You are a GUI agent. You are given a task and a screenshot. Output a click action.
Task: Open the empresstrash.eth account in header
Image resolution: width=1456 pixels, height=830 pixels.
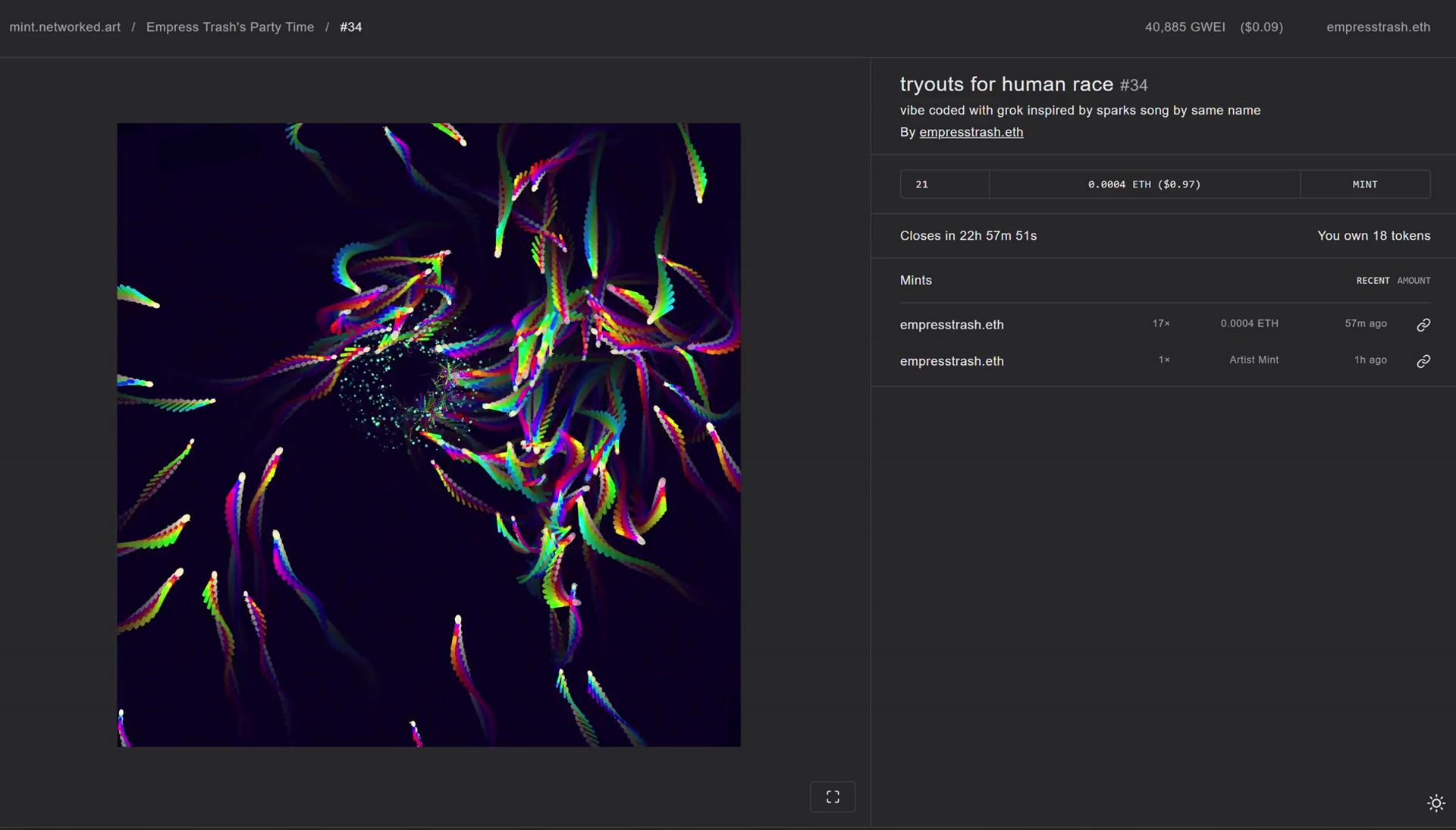tap(1378, 27)
